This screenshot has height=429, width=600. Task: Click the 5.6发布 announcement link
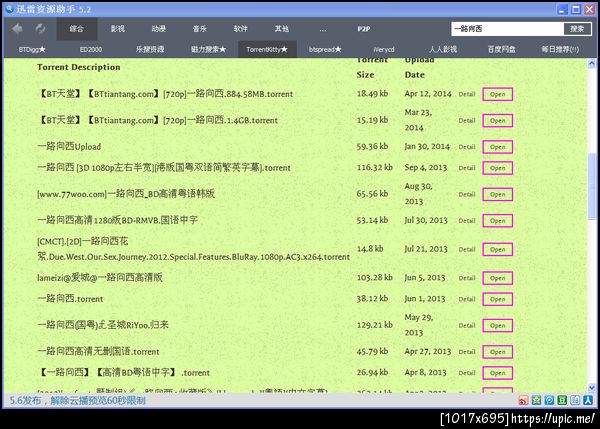tap(77, 401)
